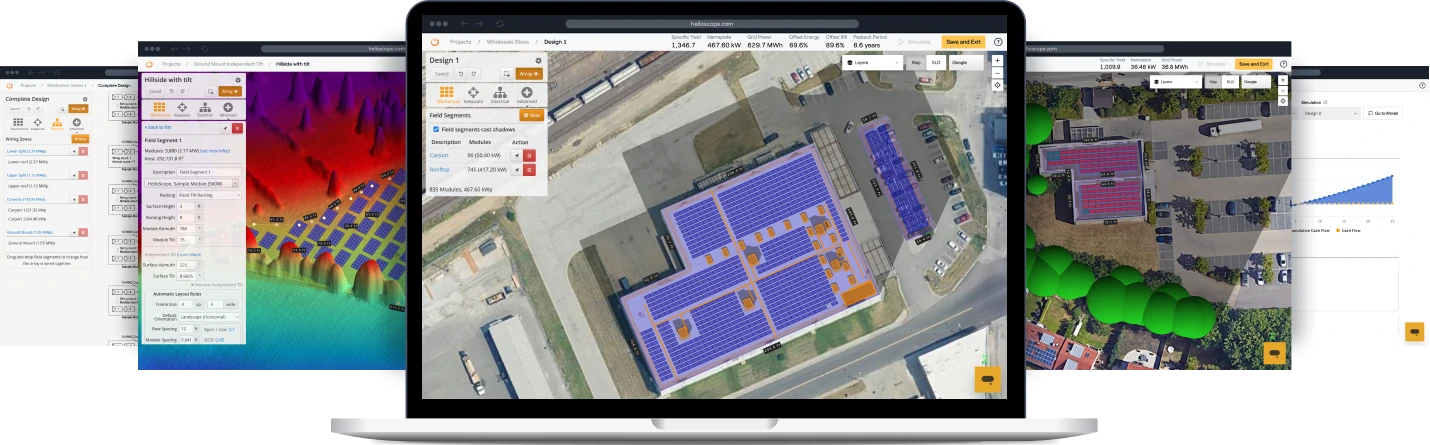Toggle Field segments cast shadows checkbox

pos(435,129)
